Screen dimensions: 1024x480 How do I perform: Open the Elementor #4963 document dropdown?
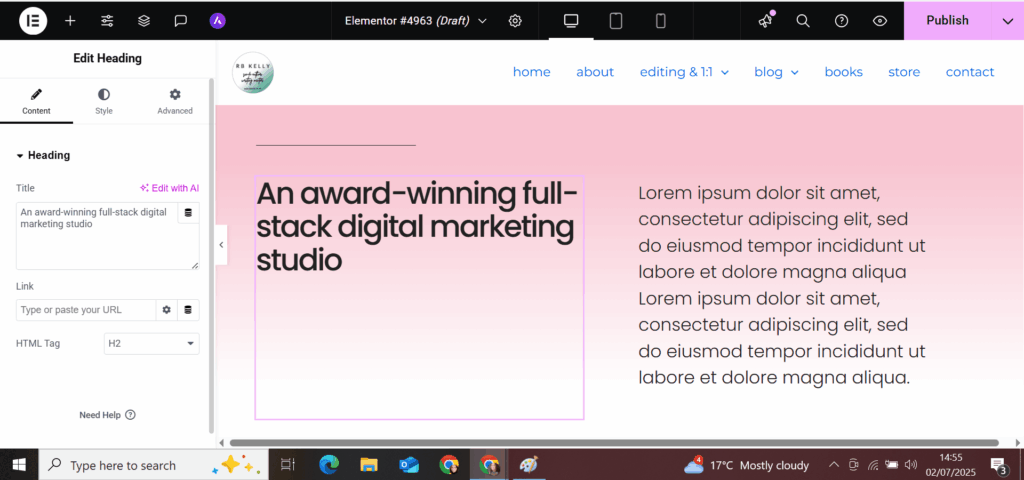pyautogui.click(x=416, y=21)
